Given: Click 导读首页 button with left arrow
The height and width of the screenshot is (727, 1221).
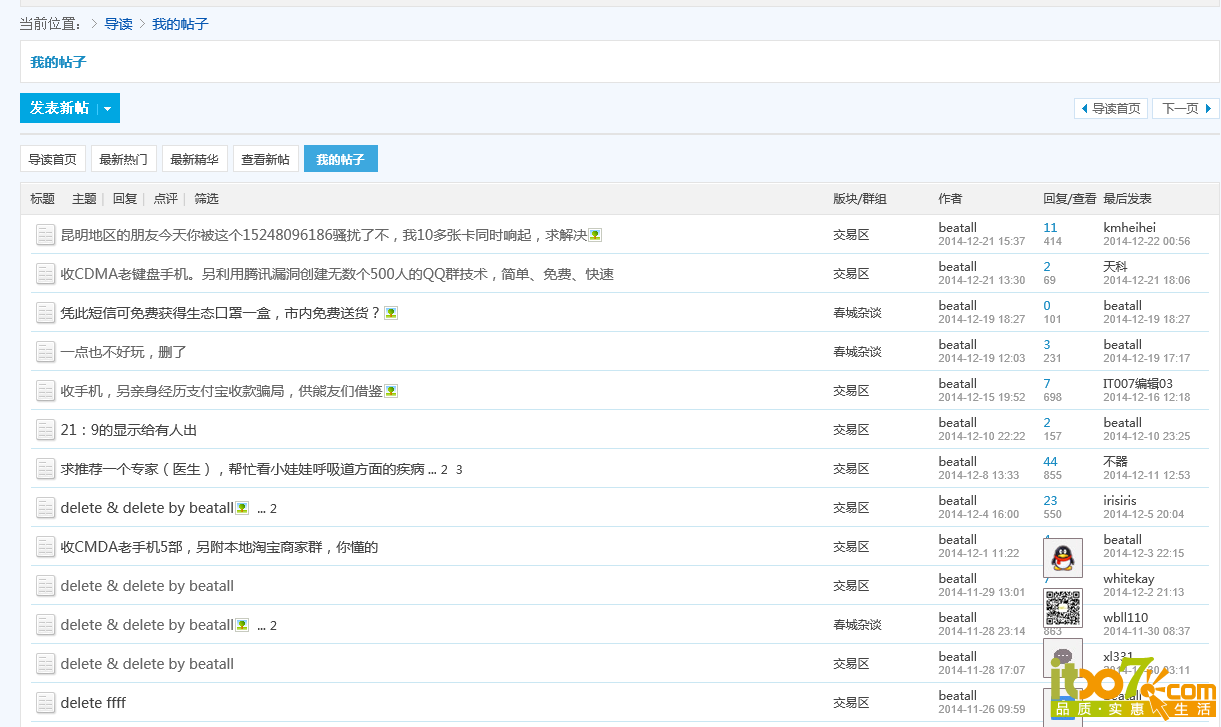Looking at the screenshot, I should pyautogui.click(x=1110, y=108).
